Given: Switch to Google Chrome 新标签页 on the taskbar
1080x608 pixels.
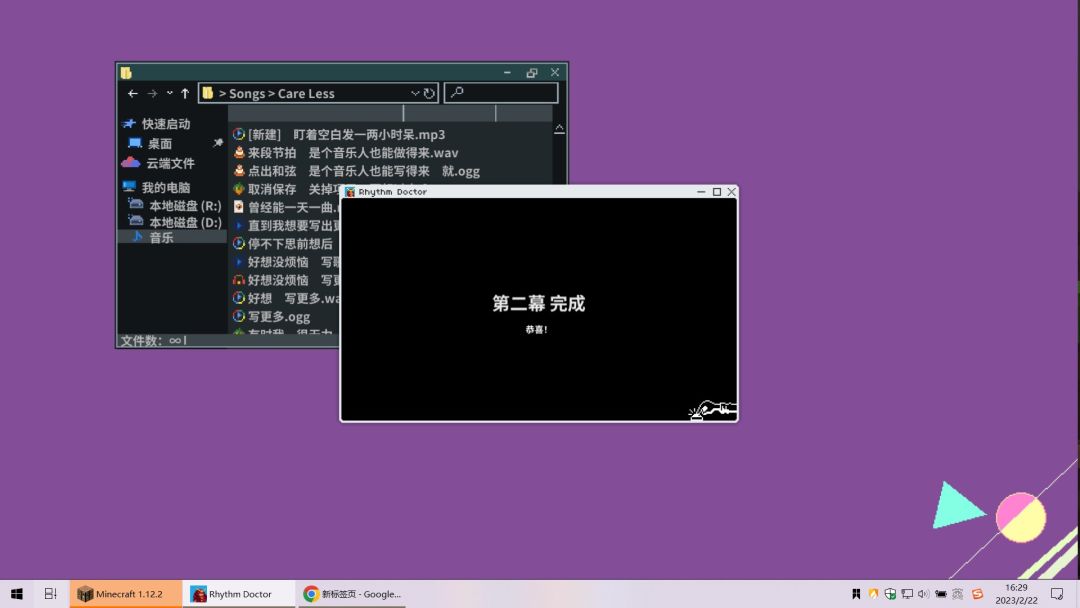Looking at the screenshot, I should click(353, 594).
